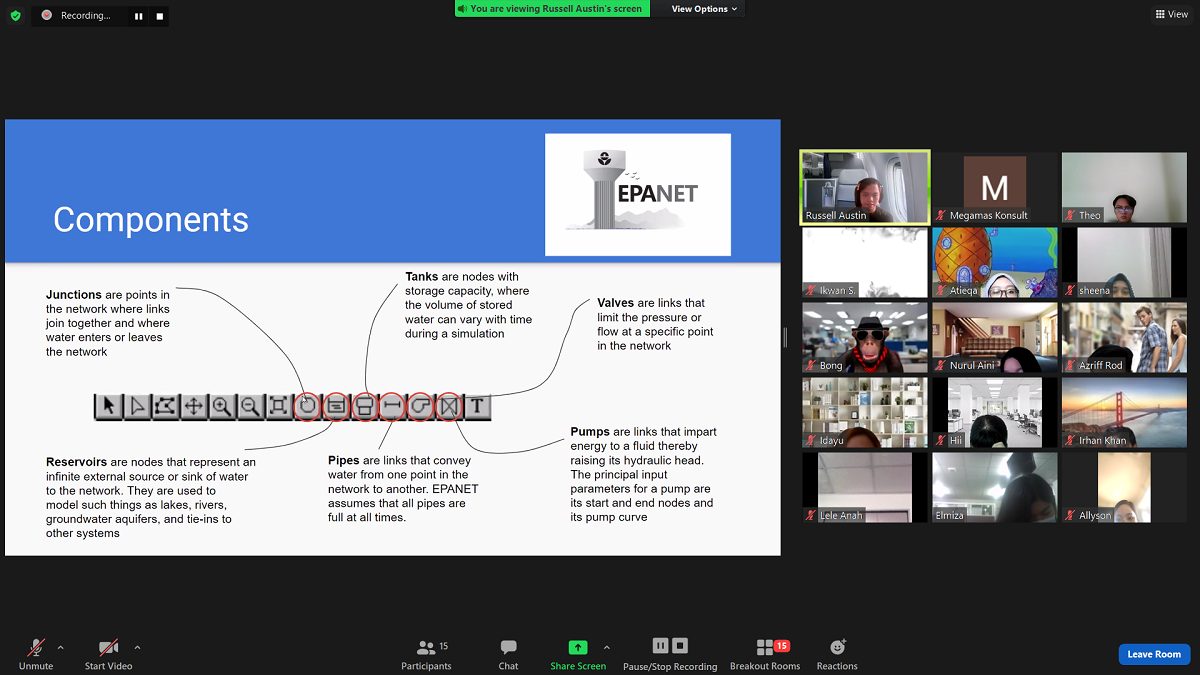This screenshot has height=675, width=1200.
Task: Open the Reactions menu
Action: [837, 654]
